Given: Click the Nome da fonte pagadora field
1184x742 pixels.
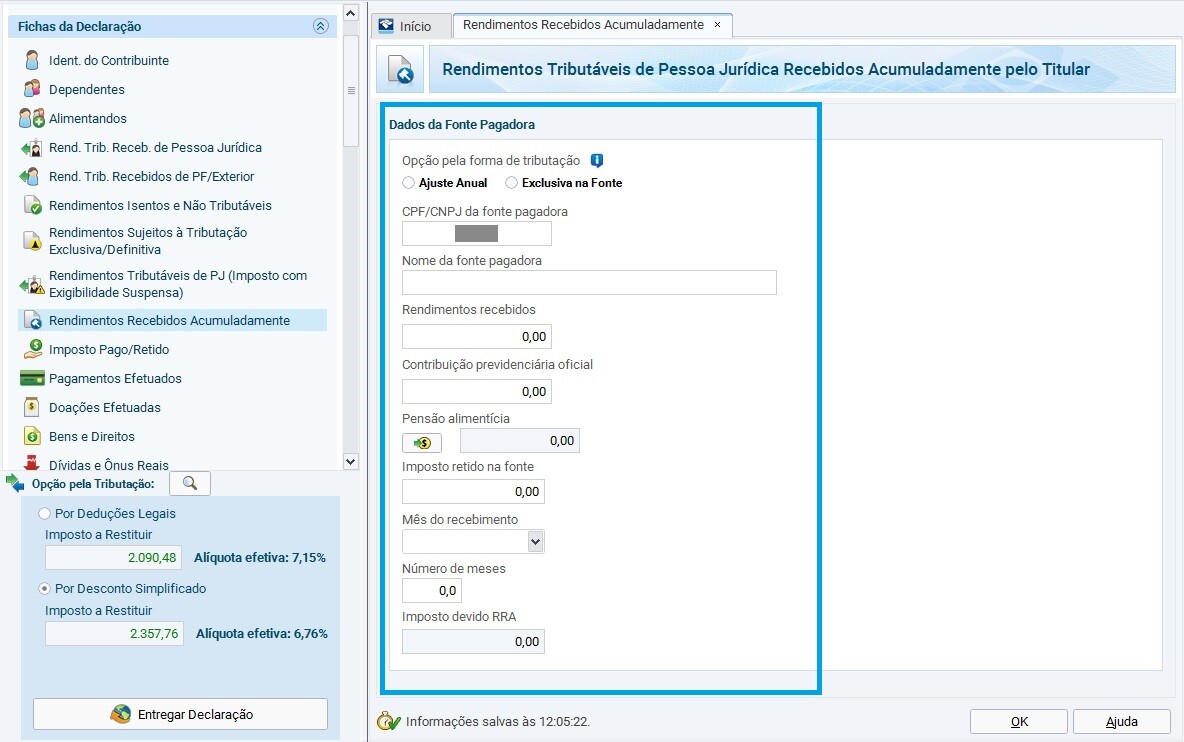Looking at the screenshot, I should (x=589, y=283).
